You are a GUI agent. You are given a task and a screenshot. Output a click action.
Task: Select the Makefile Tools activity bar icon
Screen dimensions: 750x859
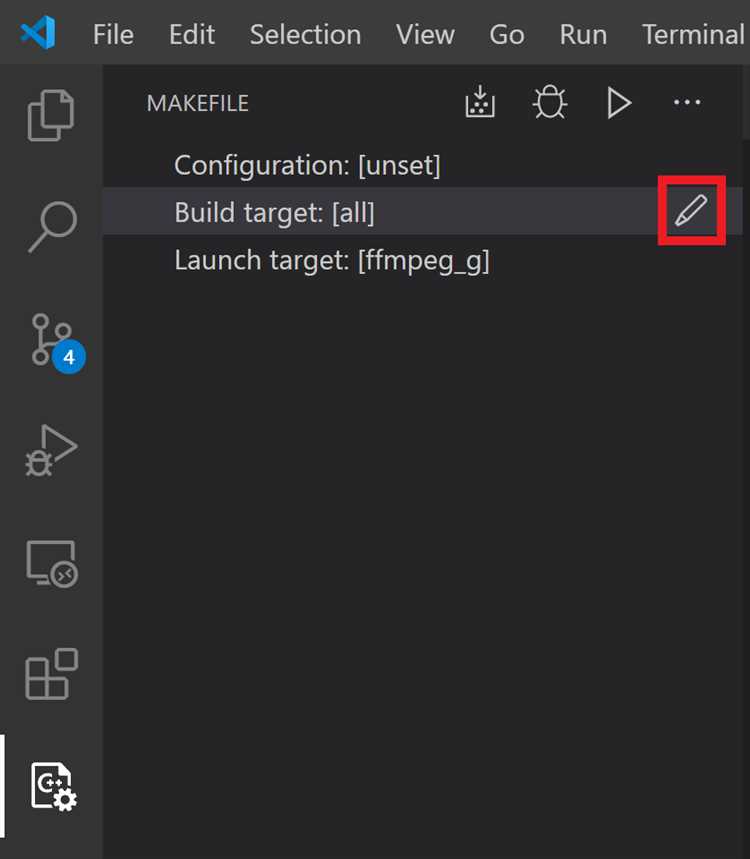click(x=50, y=787)
